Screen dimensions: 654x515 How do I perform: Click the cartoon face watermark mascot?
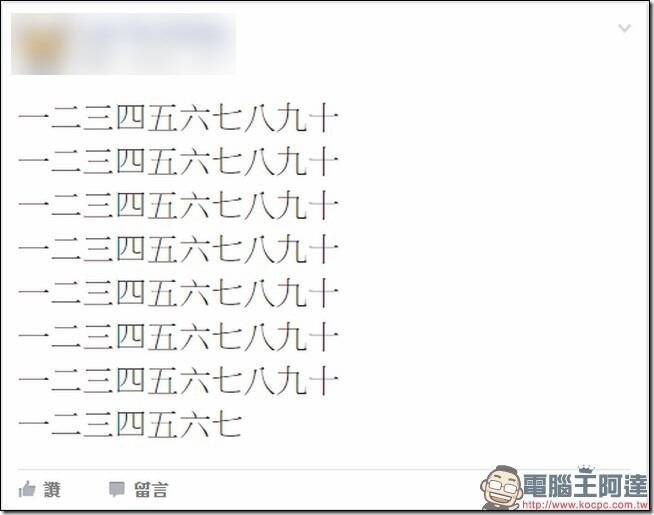click(x=501, y=488)
